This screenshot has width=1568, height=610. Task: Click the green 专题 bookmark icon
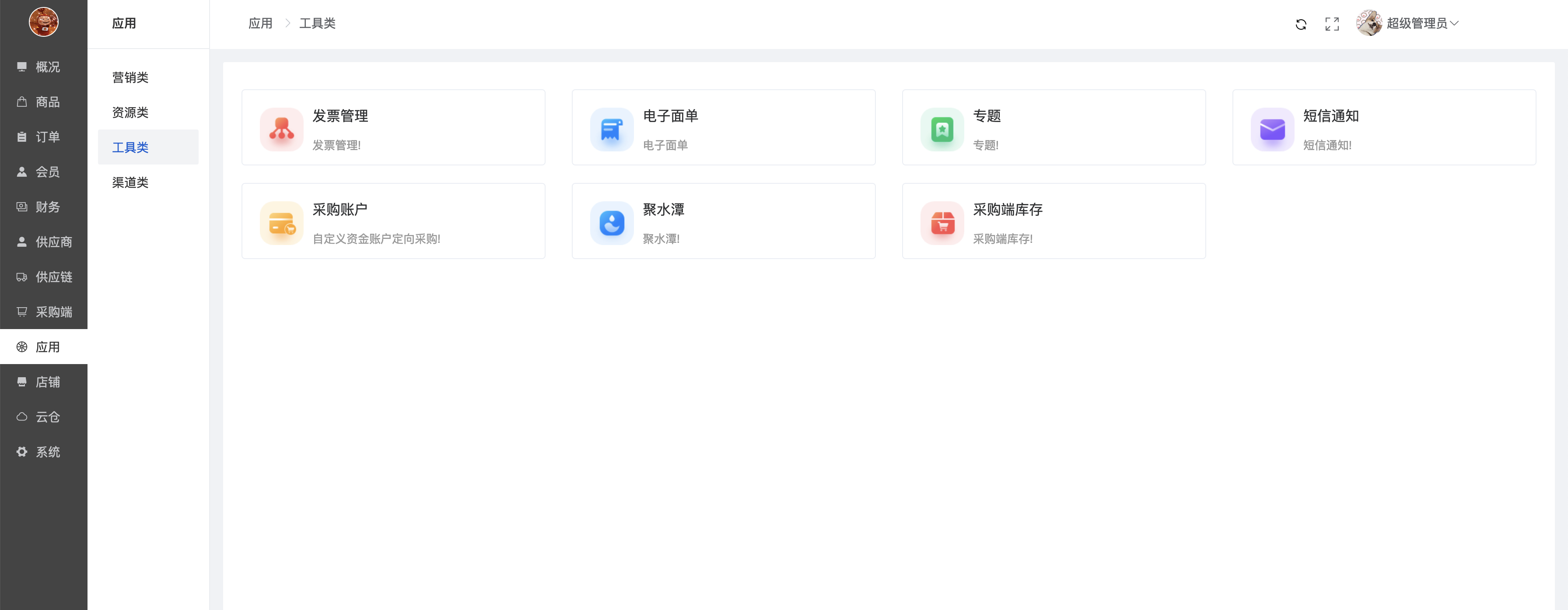point(941,129)
